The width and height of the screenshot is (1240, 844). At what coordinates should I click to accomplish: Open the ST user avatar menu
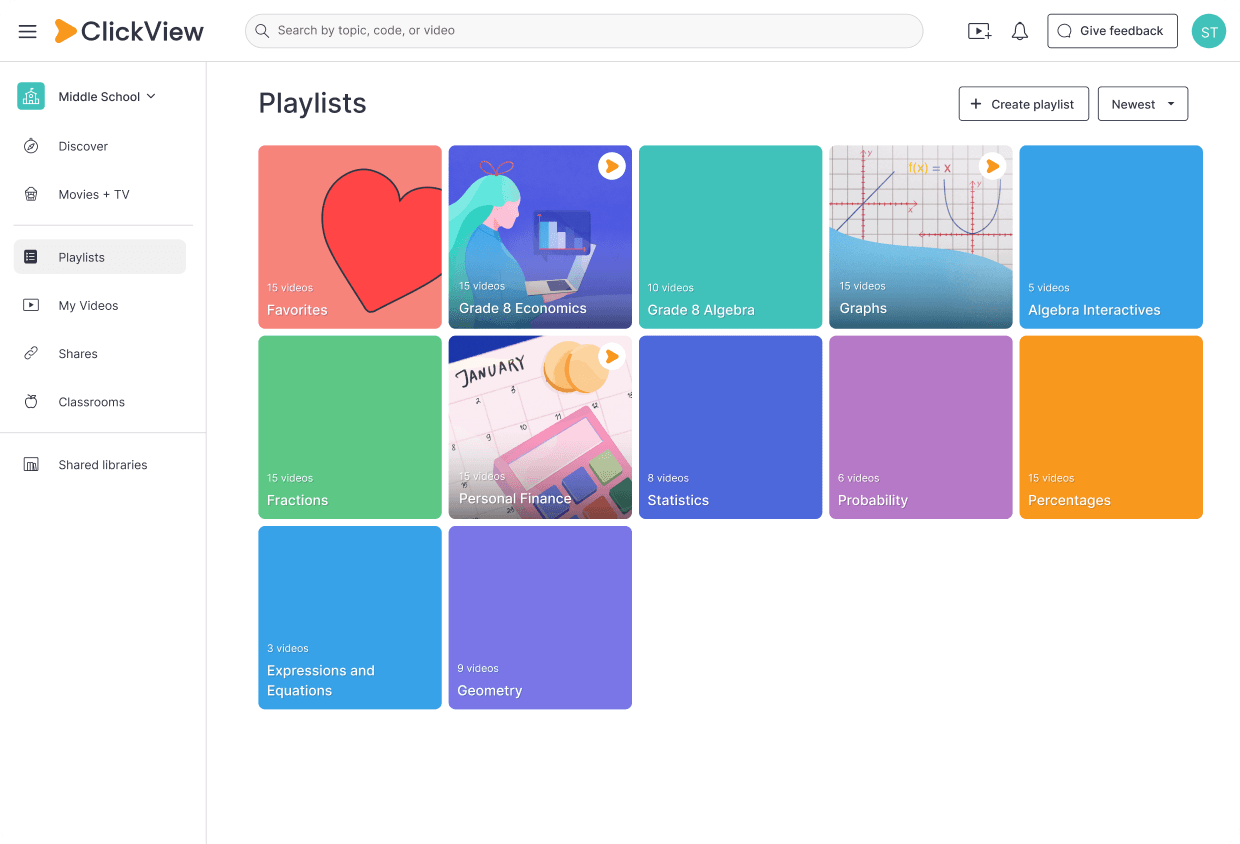[1209, 31]
